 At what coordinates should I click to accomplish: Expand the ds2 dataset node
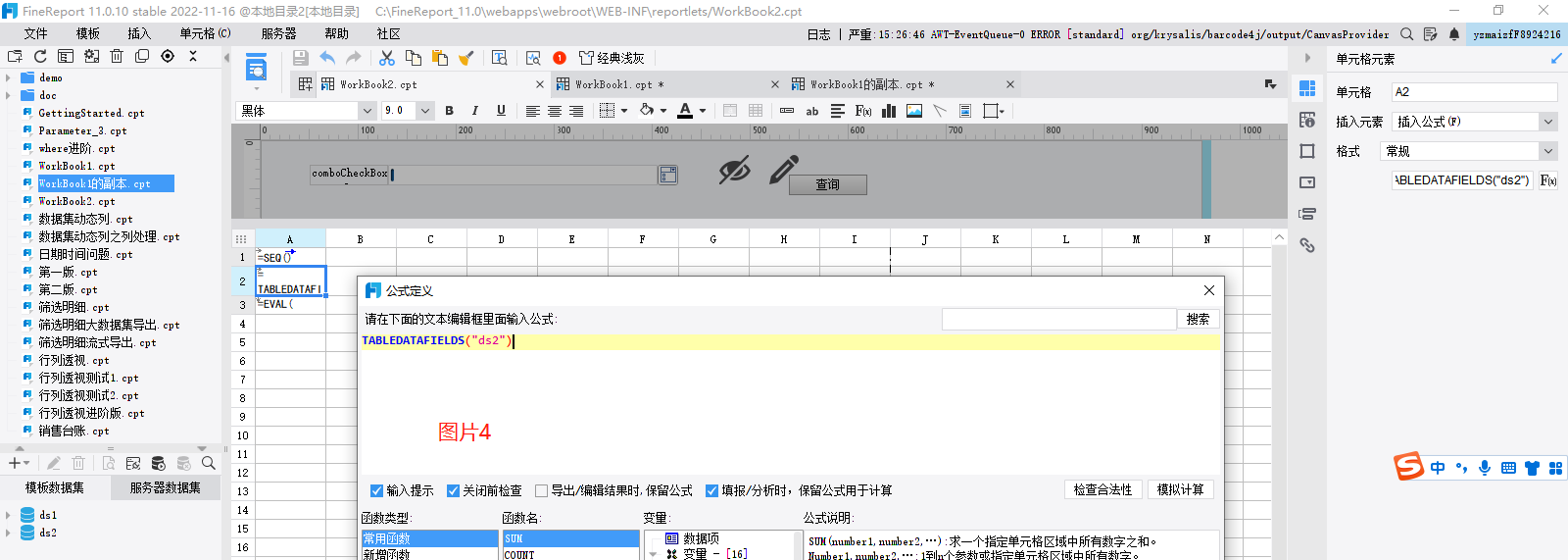tap(9, 533)
